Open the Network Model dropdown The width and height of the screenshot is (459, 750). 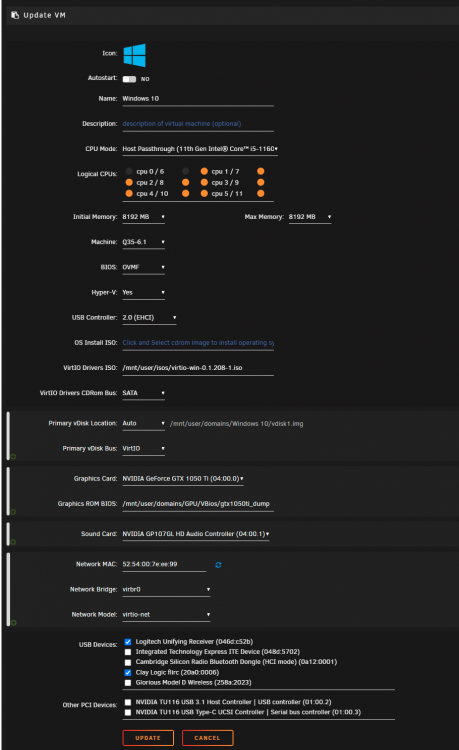166,615
